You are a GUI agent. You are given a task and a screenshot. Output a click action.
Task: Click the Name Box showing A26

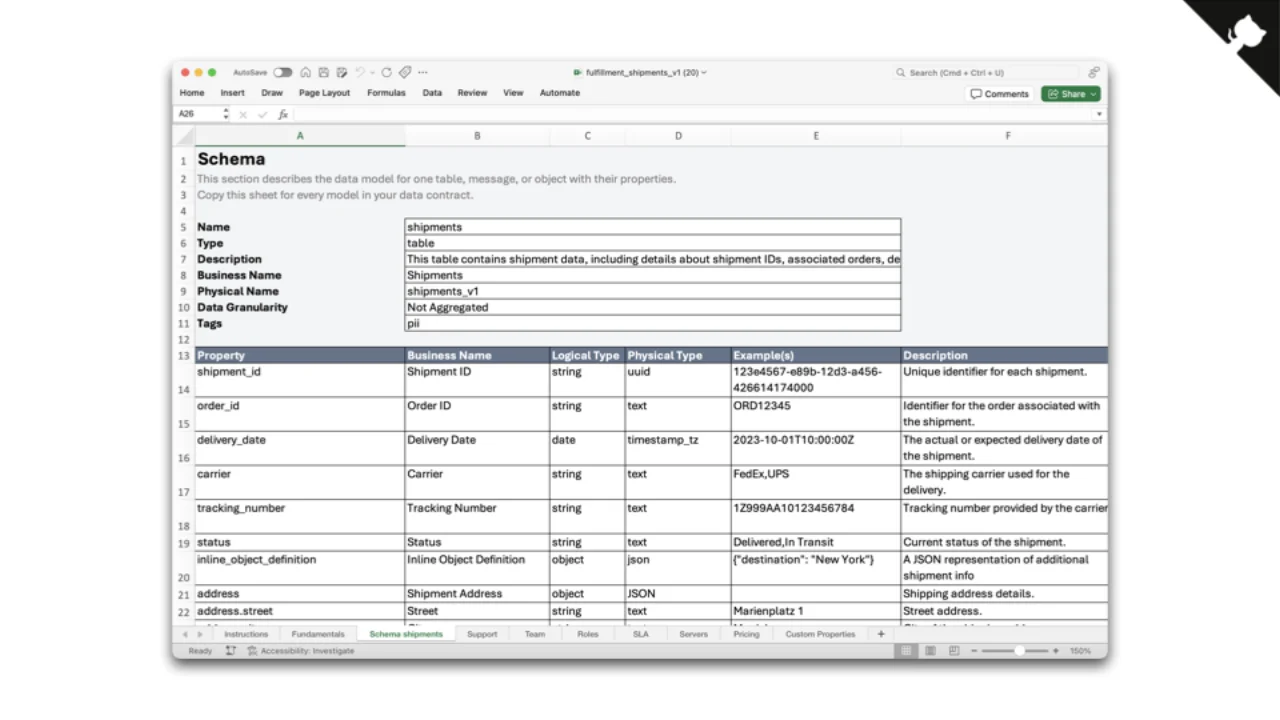point(197,114)
